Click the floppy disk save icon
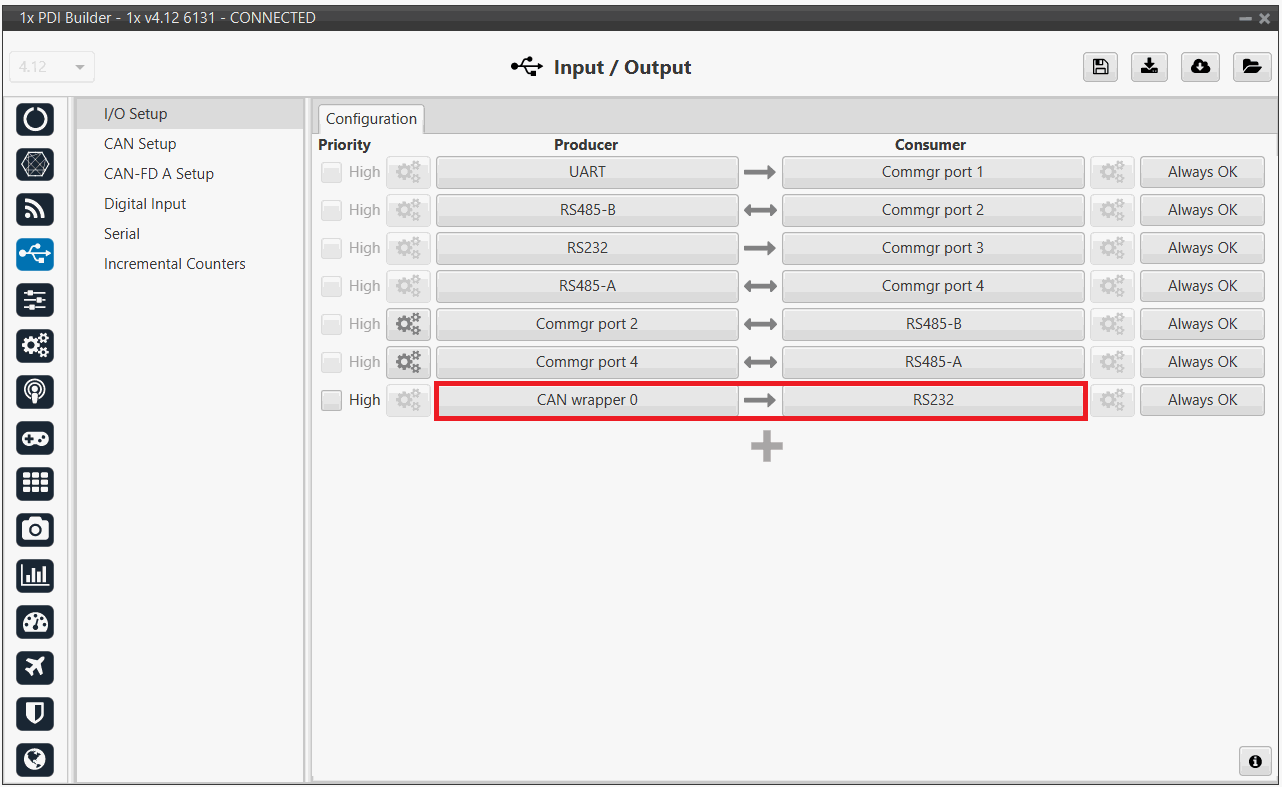 pyautogui.click(x=1100, y=67)
